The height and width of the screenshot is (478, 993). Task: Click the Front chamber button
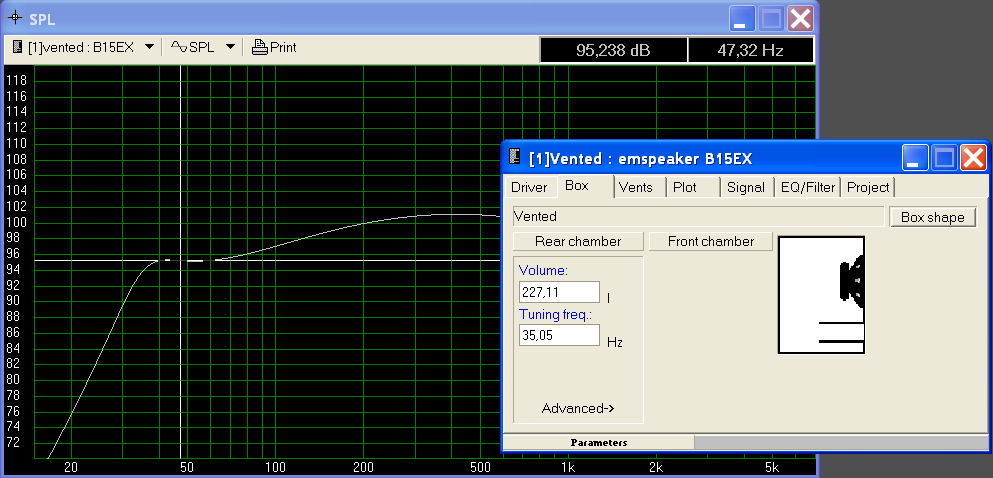pos(711,241)
